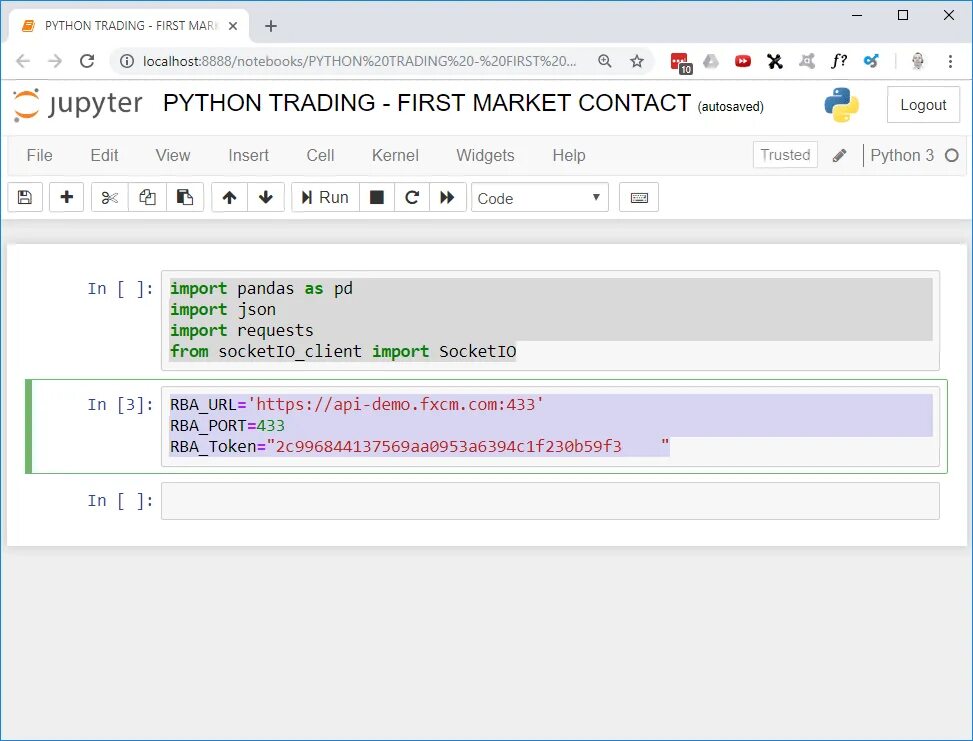973x741 pixels.
Task: Open the Help menu
Action: coord(569,155)
